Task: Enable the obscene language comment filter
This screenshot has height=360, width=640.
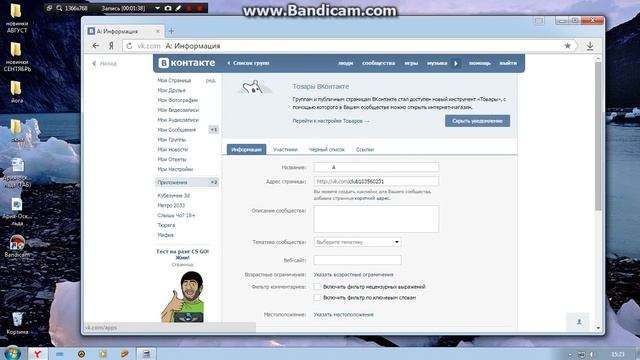Action: point(317,287)
